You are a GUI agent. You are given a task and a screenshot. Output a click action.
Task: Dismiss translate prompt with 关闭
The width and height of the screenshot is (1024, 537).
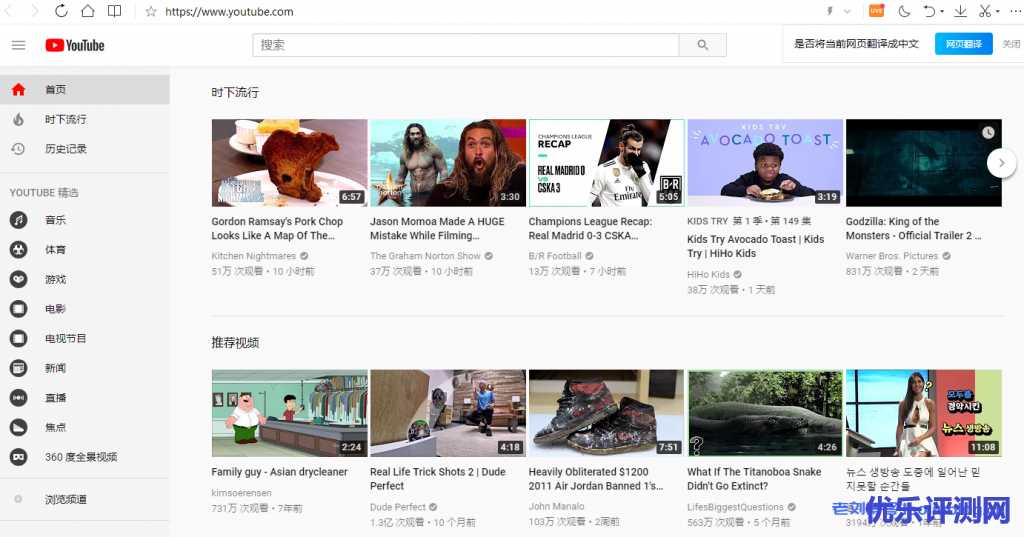pos(1012,44)
